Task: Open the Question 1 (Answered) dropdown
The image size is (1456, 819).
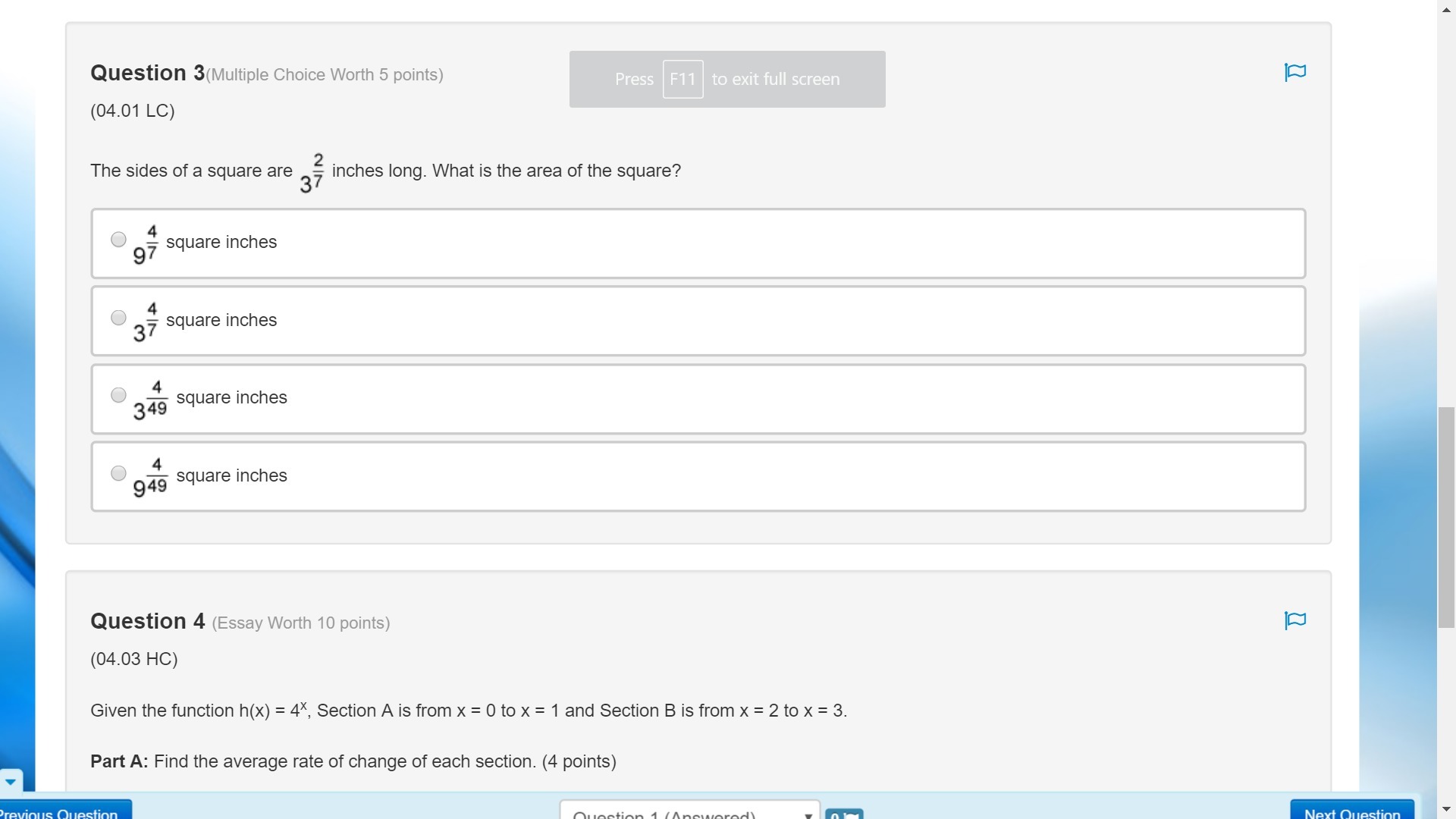Action: 689,810
